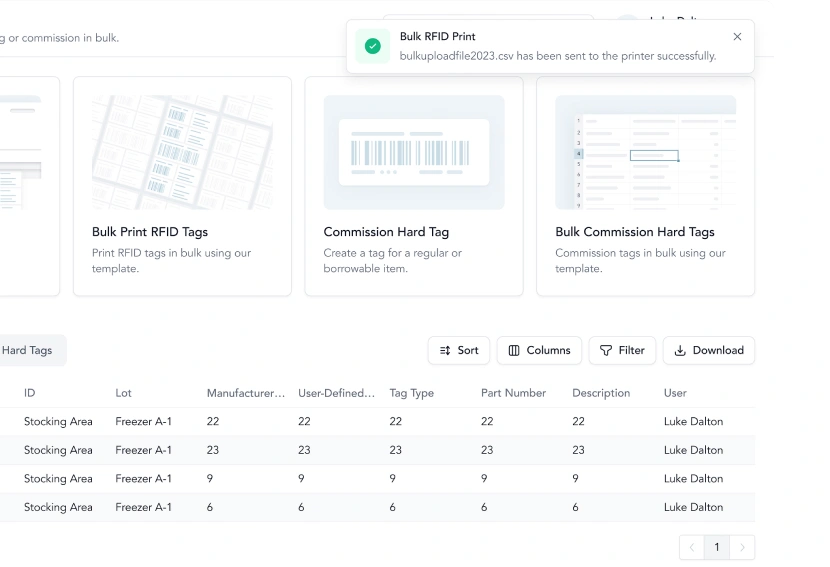Click the Part Number column header
830x567 pixels.
pos(513,393)
